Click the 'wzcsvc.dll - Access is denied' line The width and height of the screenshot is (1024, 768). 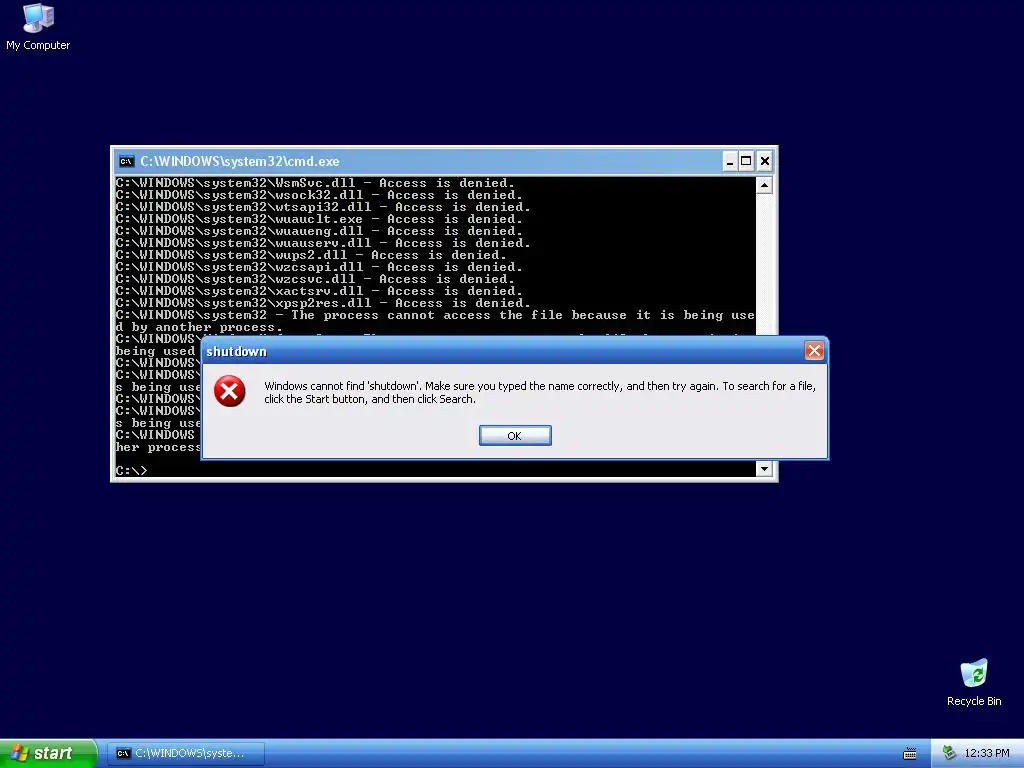[315, 279]
